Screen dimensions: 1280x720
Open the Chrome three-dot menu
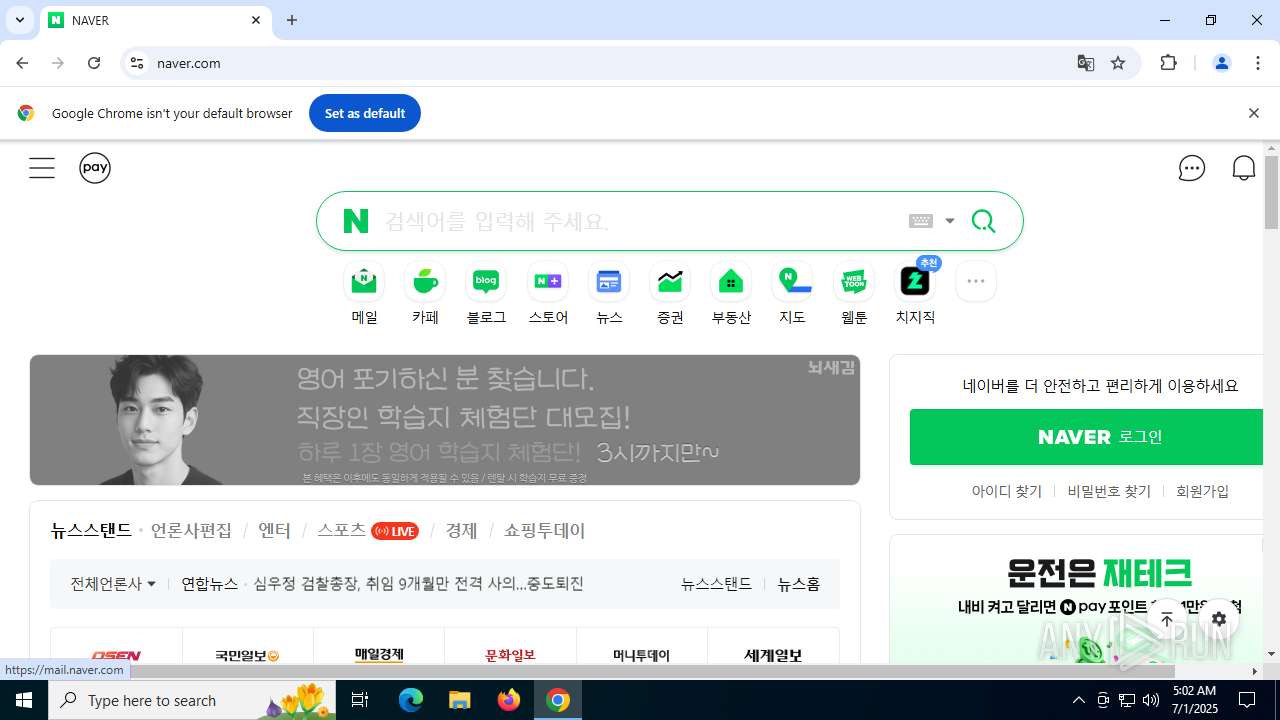click(x=1258, y=63)
